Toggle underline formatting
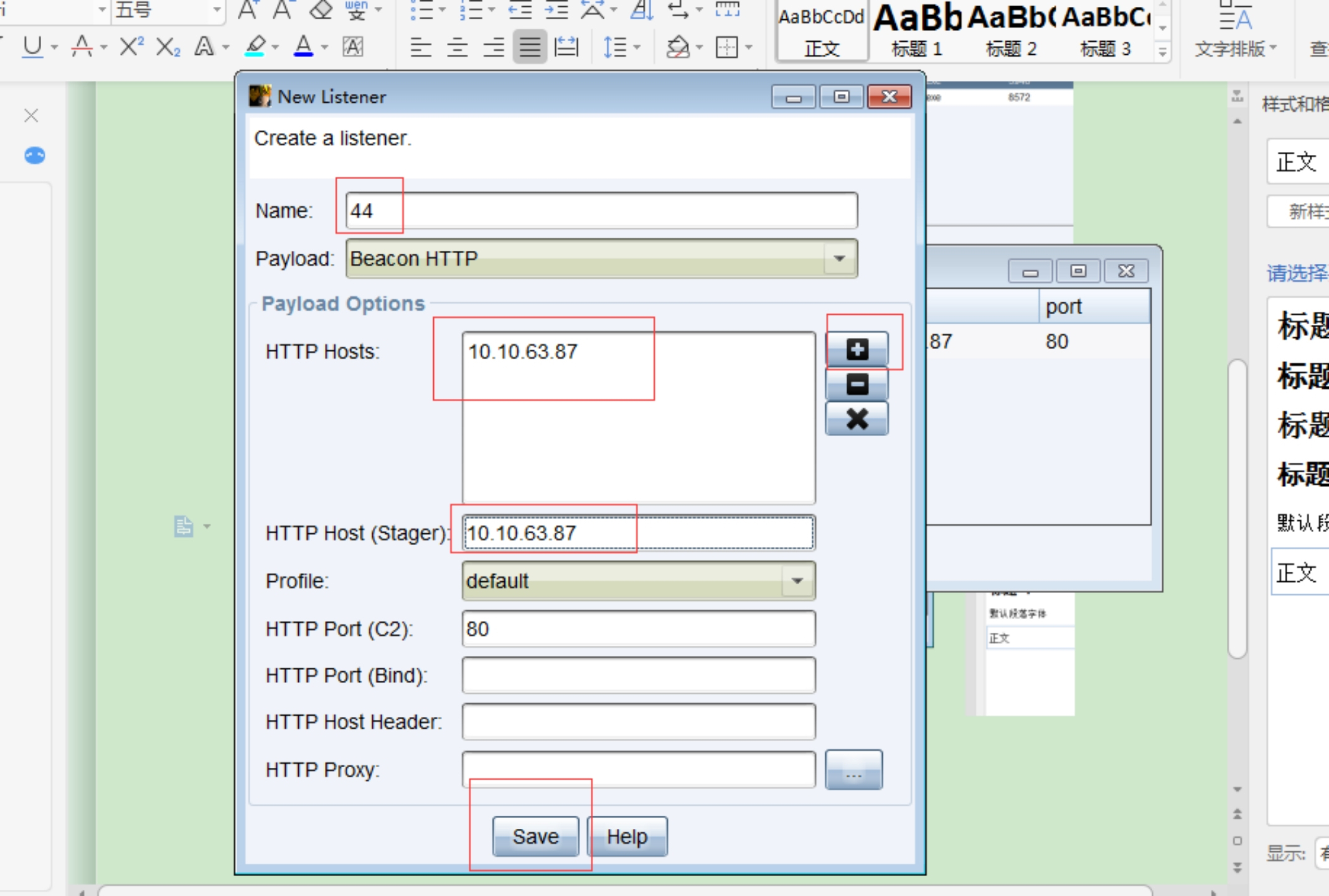1329x896 pixels. [32, 47]
